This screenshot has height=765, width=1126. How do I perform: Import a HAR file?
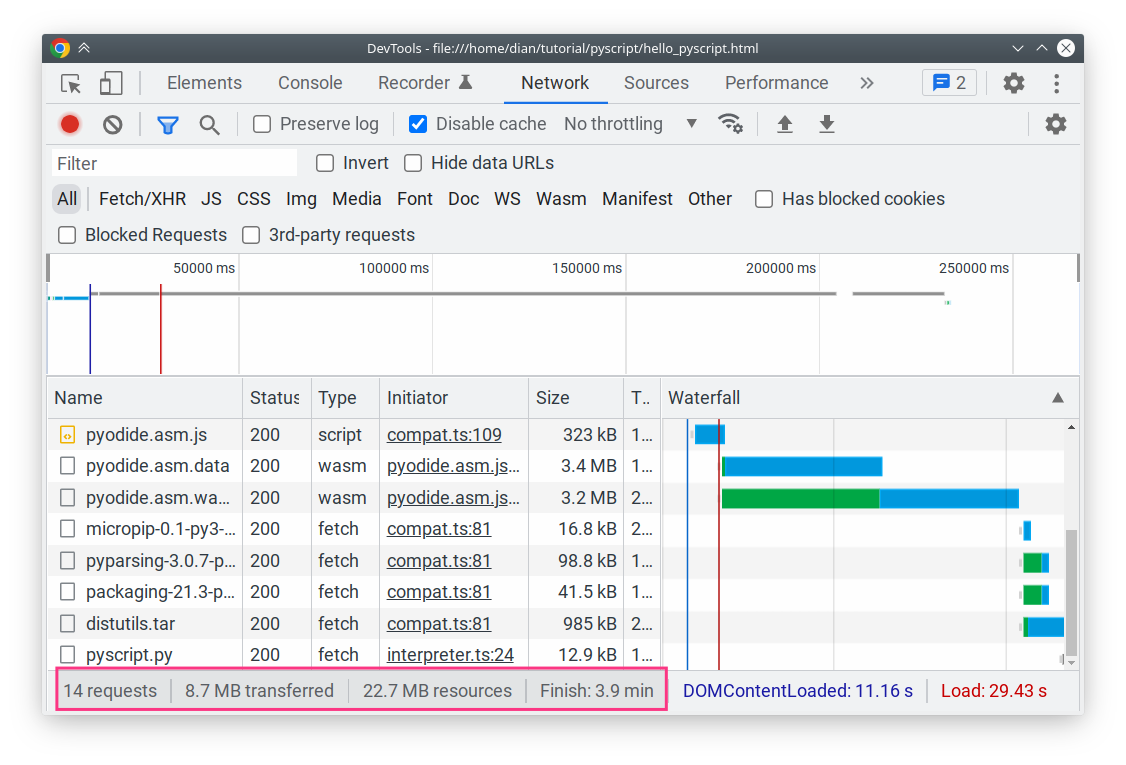785,124
